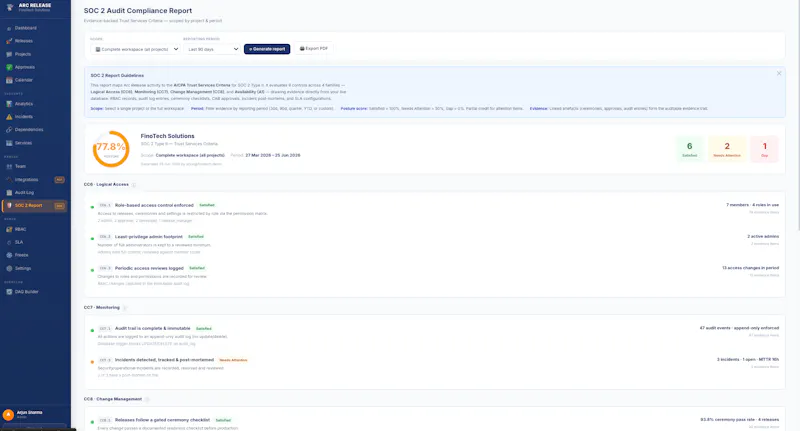Click the Dependencies link icon
Screen dimensions: 800x431
pos(9,130)
